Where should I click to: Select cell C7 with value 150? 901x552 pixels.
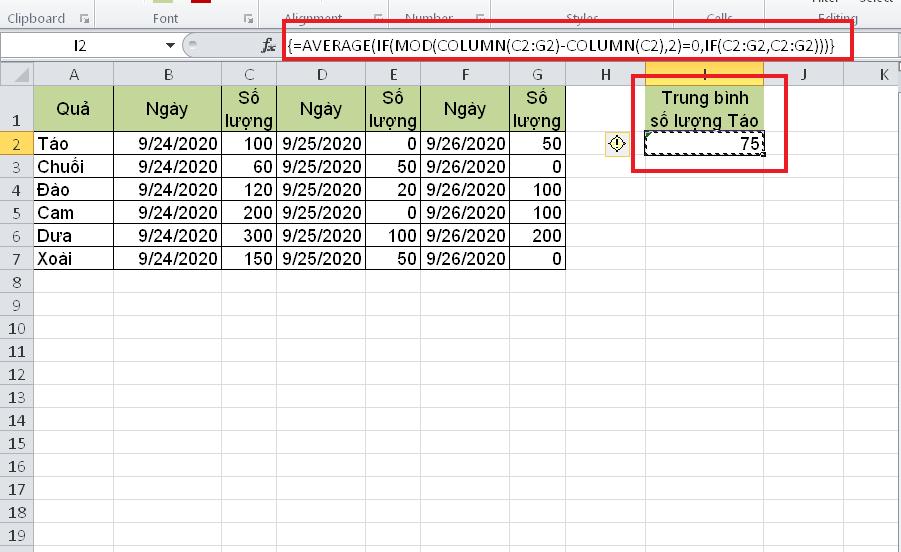point(249,258)
